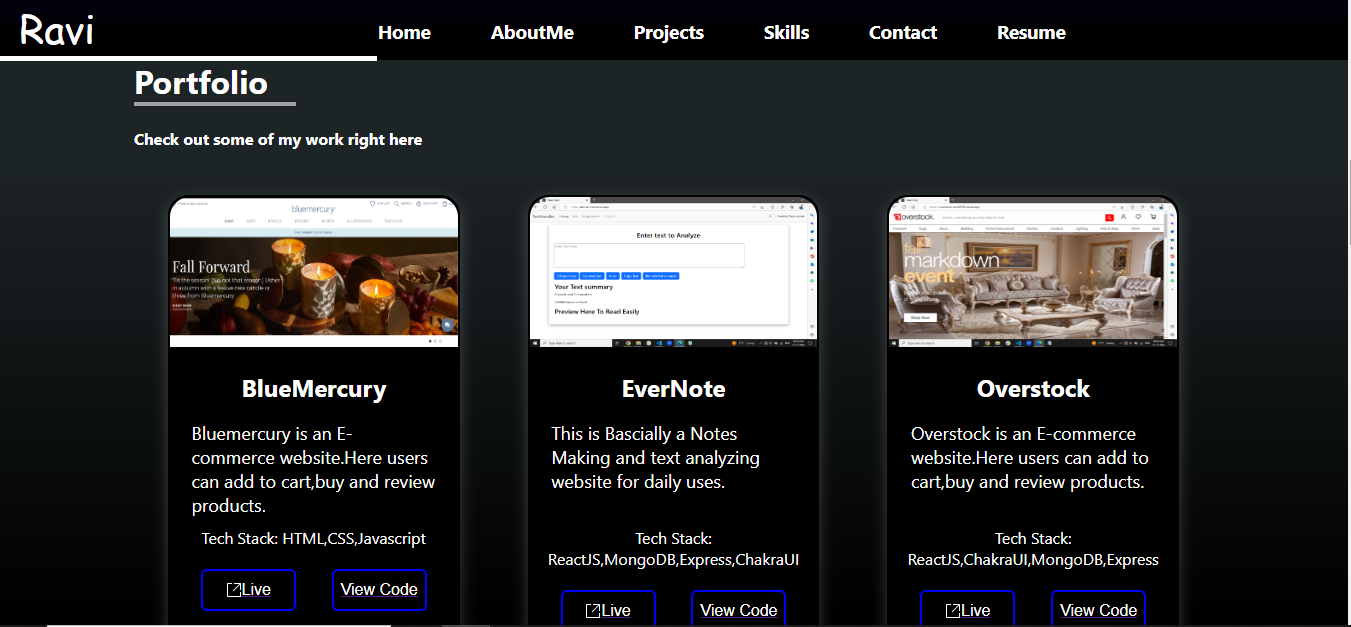
Task: Click the shopping cart icon in the Overstock screenshot
Action: click(1154, 217)
